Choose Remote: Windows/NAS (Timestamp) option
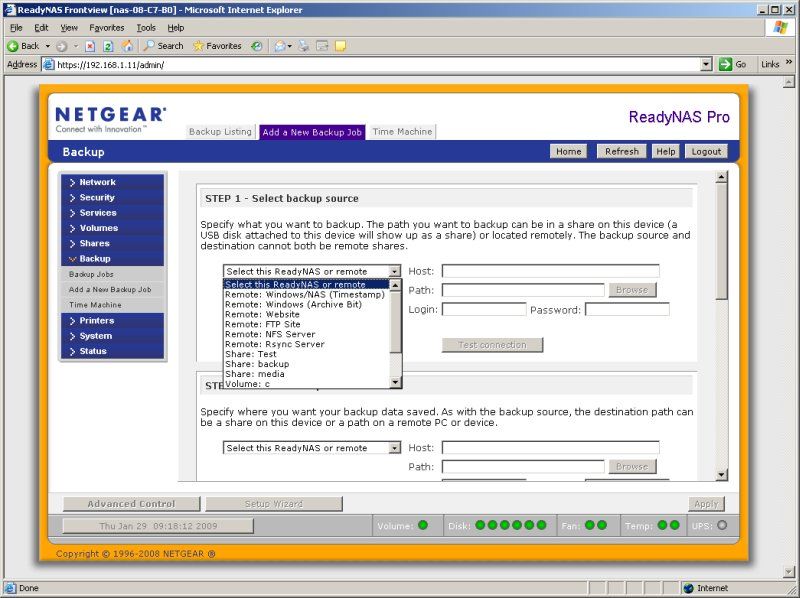The image size is (800, 598). click(305, 294)
